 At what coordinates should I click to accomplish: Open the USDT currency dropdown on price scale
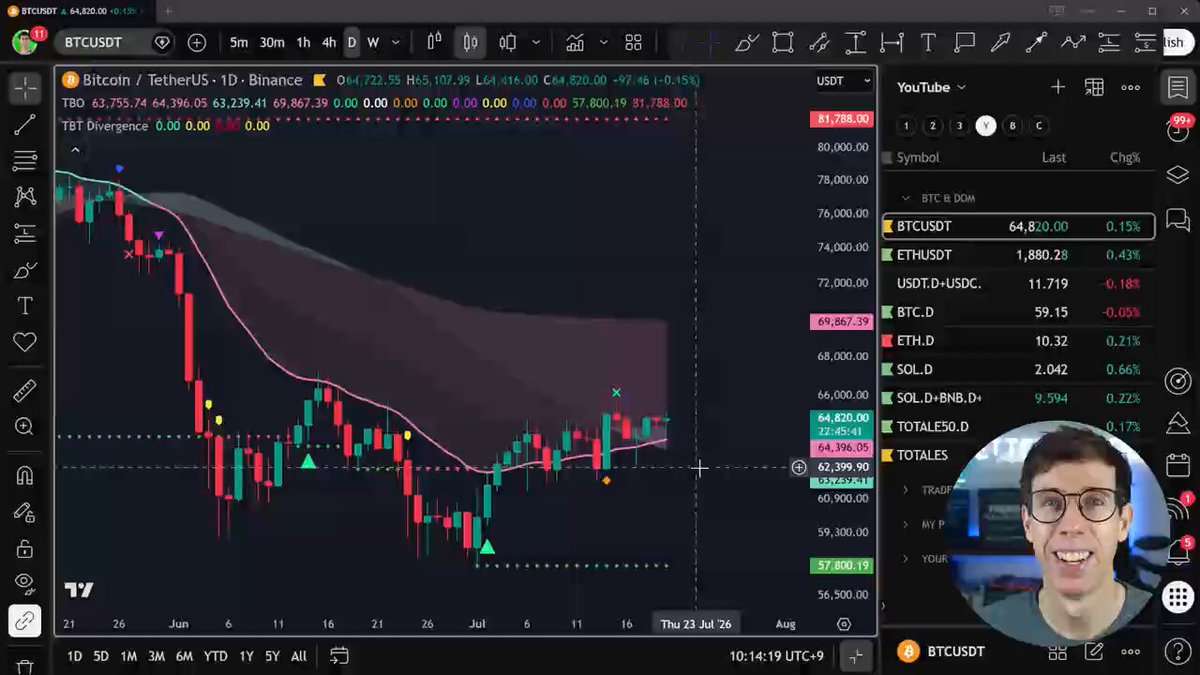(x=844, y=81)
